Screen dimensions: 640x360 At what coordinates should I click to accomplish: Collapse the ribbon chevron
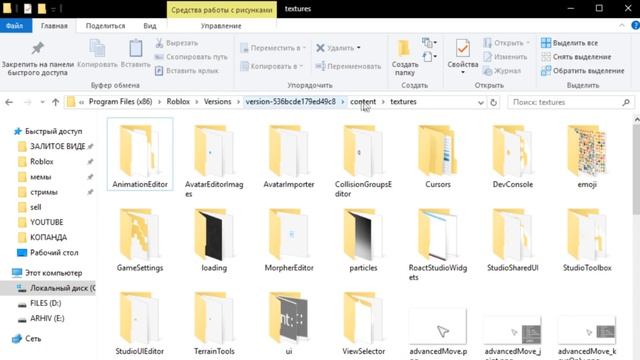coord(621,25)
